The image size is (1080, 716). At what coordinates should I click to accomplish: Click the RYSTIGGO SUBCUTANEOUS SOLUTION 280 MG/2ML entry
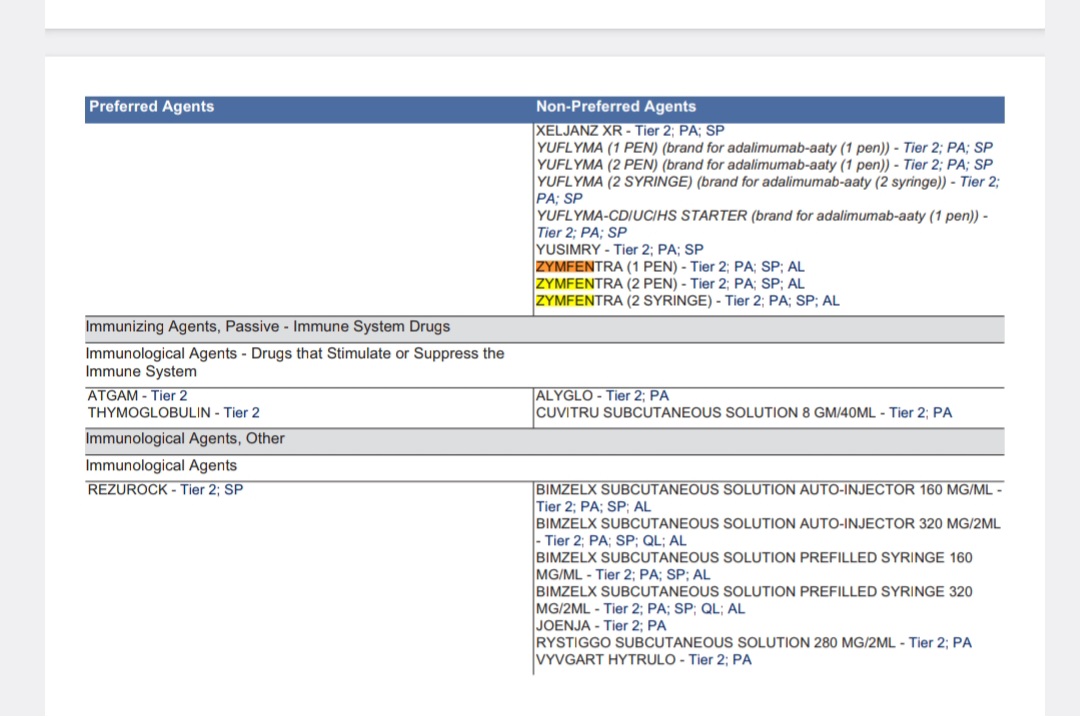click(754, 643)
